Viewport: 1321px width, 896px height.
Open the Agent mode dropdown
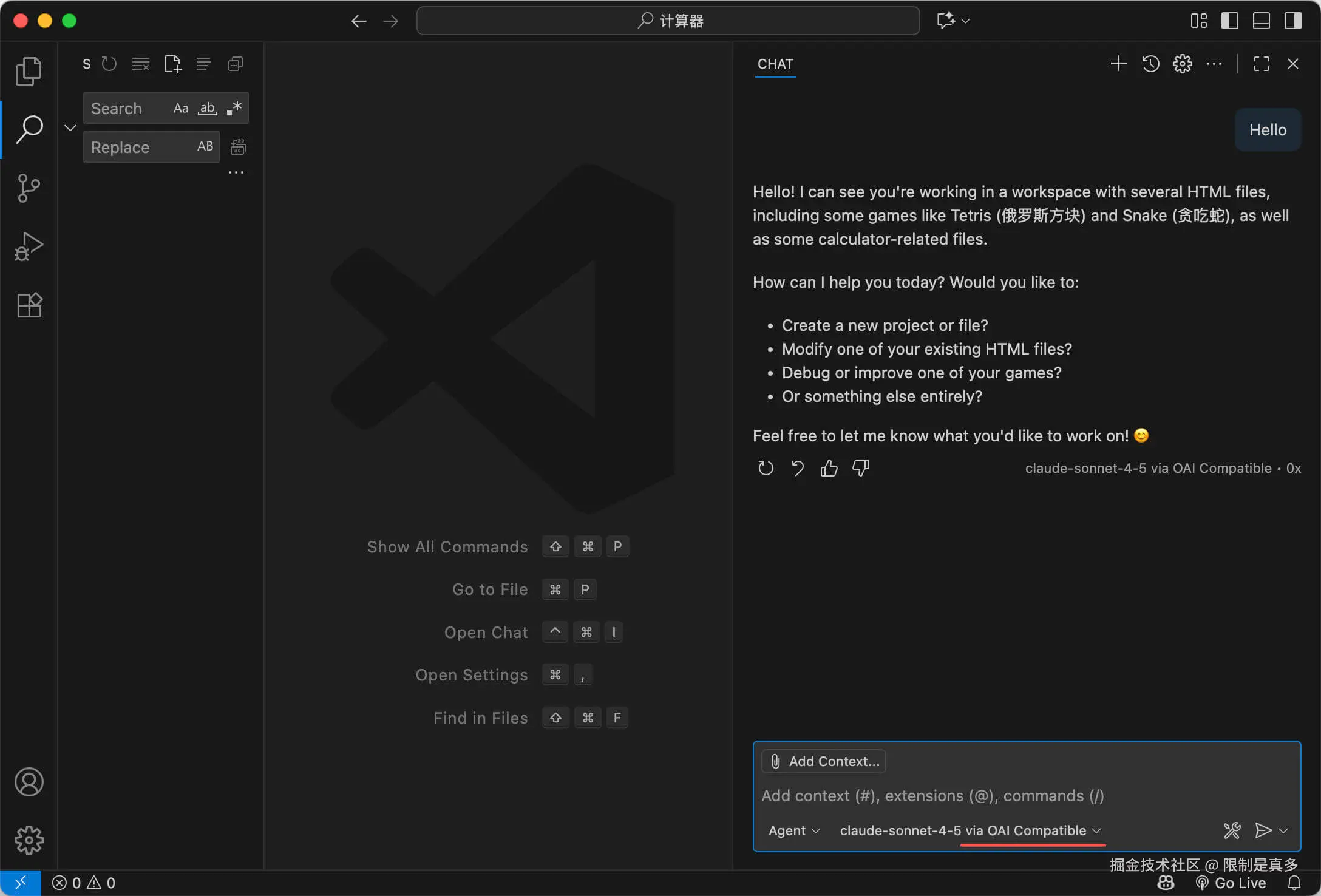[x=793, y=830]
